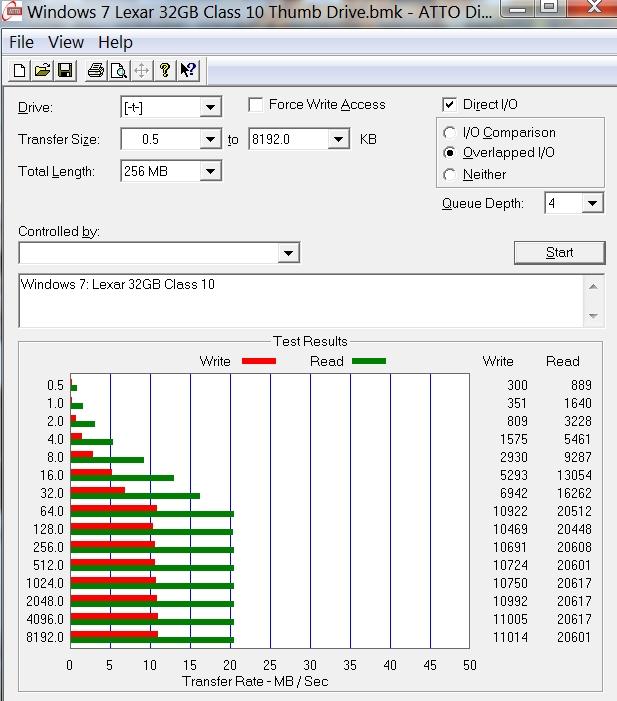
Task: Click the write value 11005
Action: click(x=511, y=619)
